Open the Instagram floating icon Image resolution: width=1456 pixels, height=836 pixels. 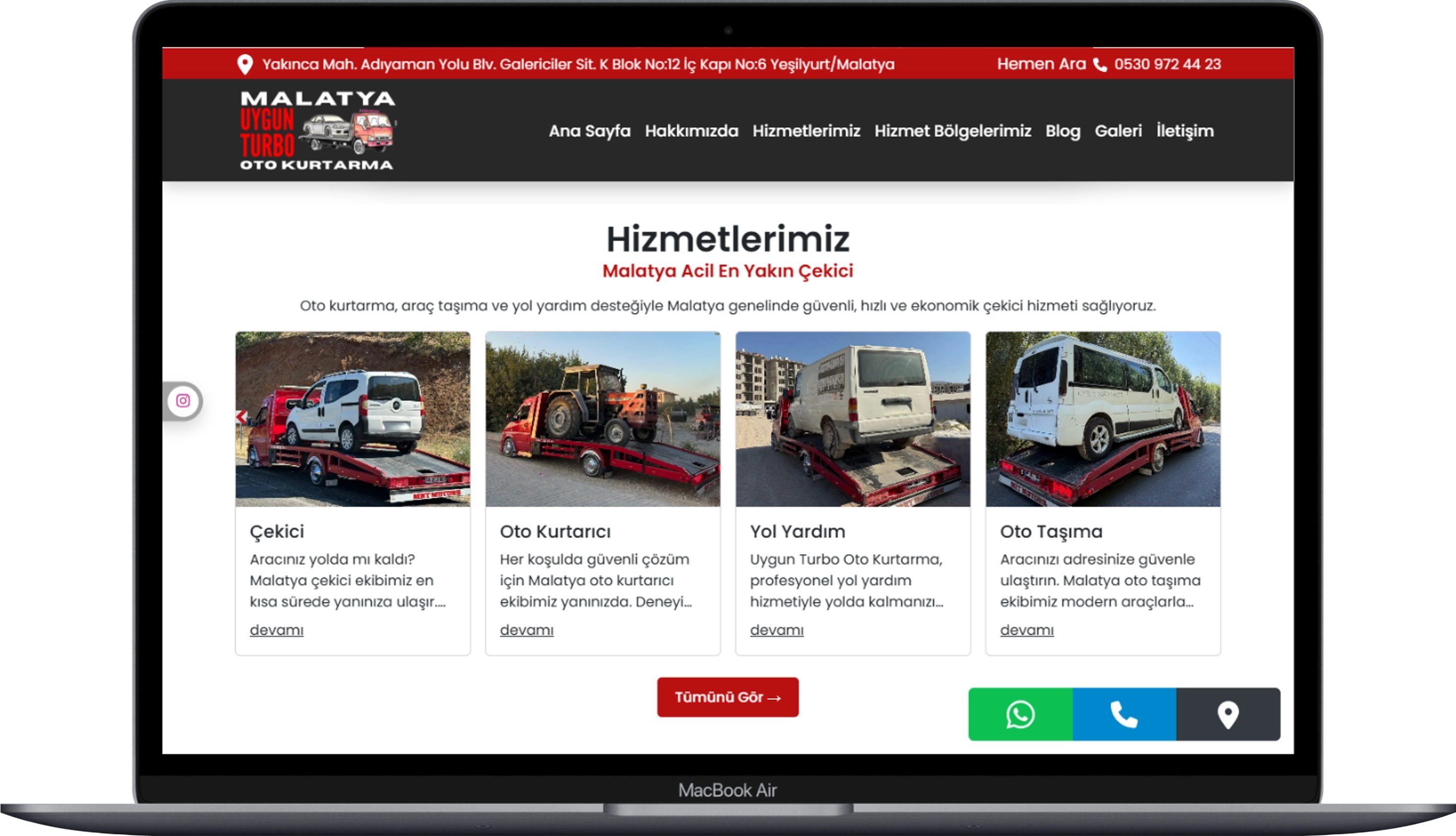183,400
